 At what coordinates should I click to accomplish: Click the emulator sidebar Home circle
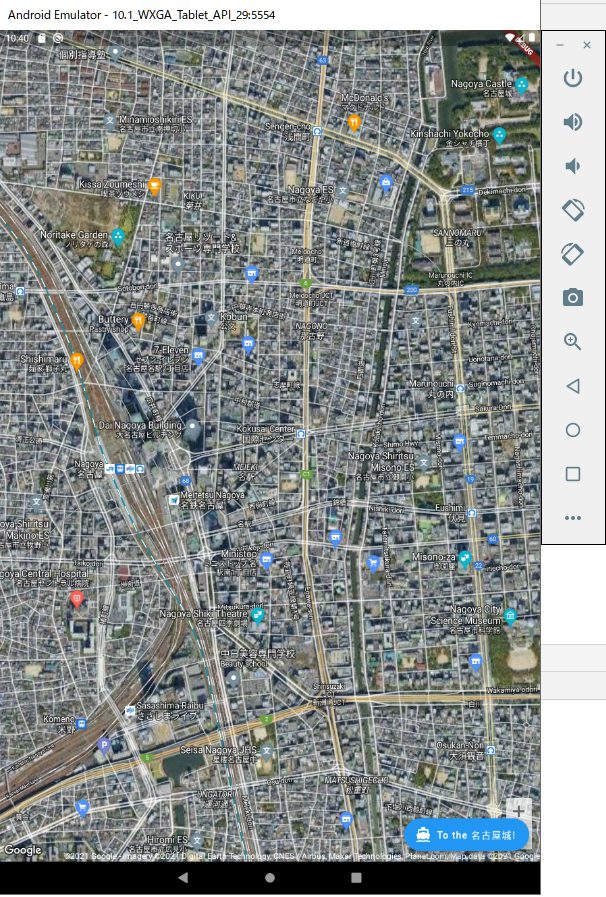tap(573, 430)
